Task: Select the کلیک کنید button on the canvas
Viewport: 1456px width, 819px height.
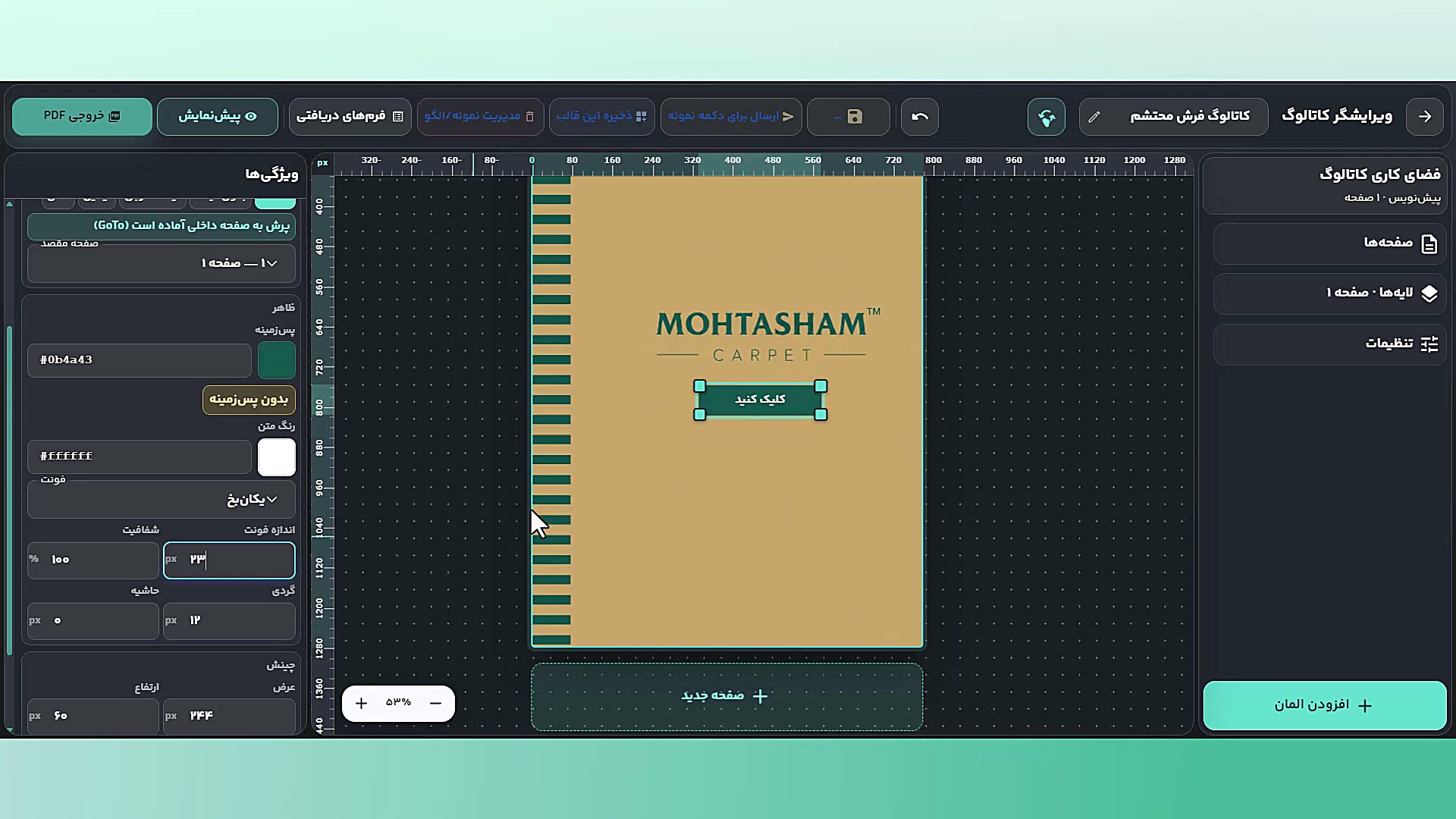Action: 760,400
